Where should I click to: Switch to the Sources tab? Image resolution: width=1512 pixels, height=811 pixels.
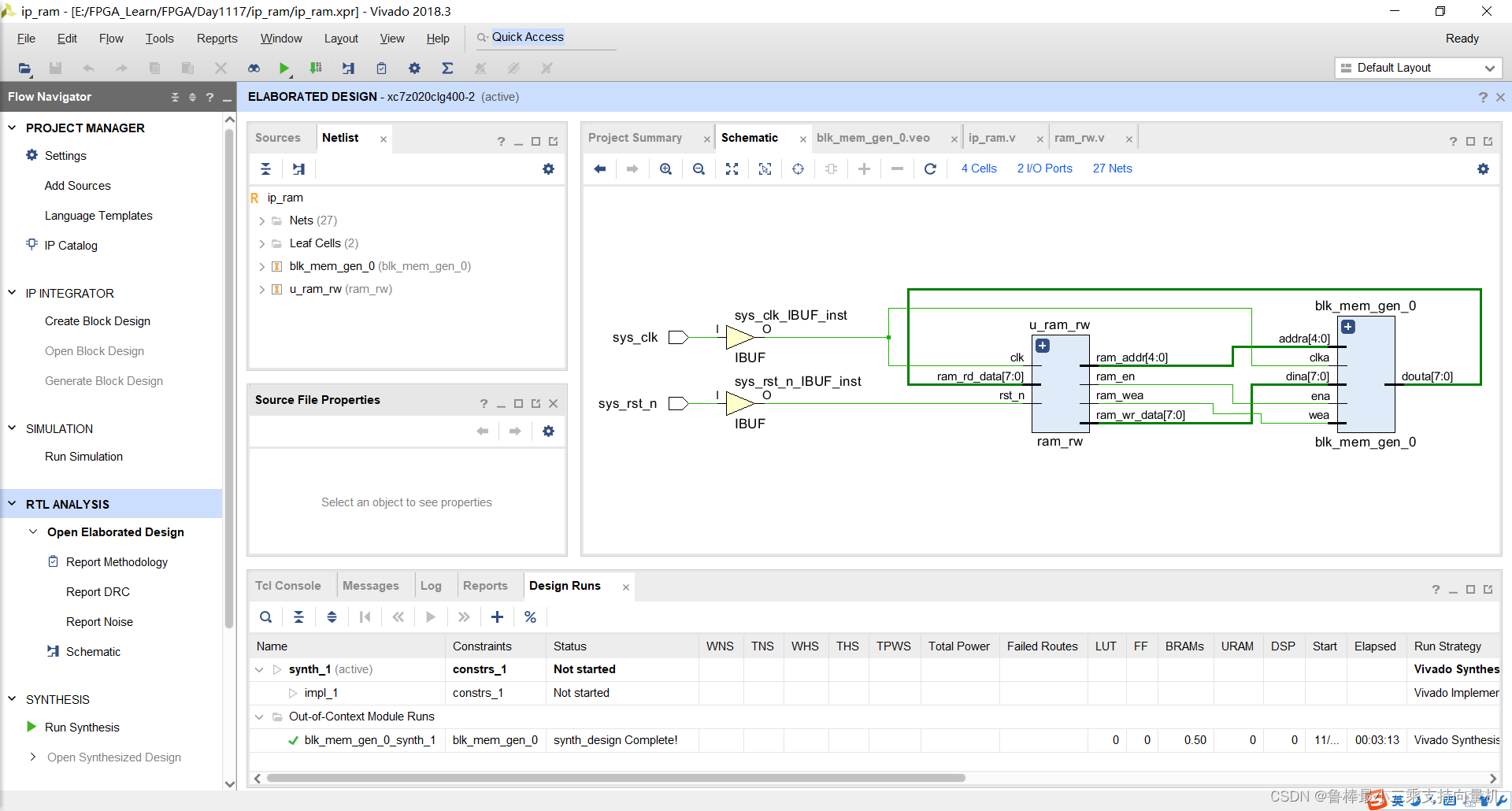278,138
